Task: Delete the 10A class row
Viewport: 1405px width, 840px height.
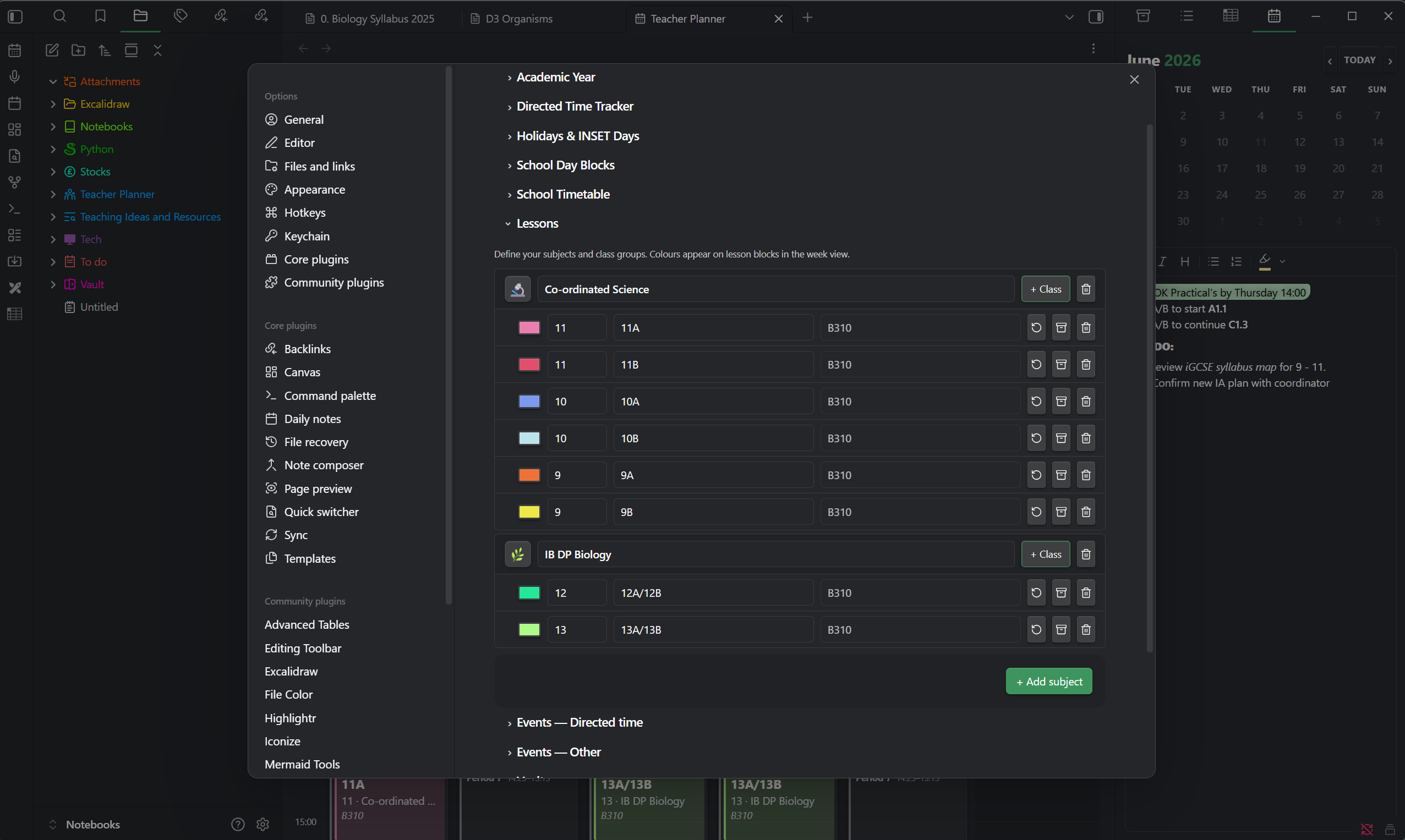Action: tap(1086, 402)
